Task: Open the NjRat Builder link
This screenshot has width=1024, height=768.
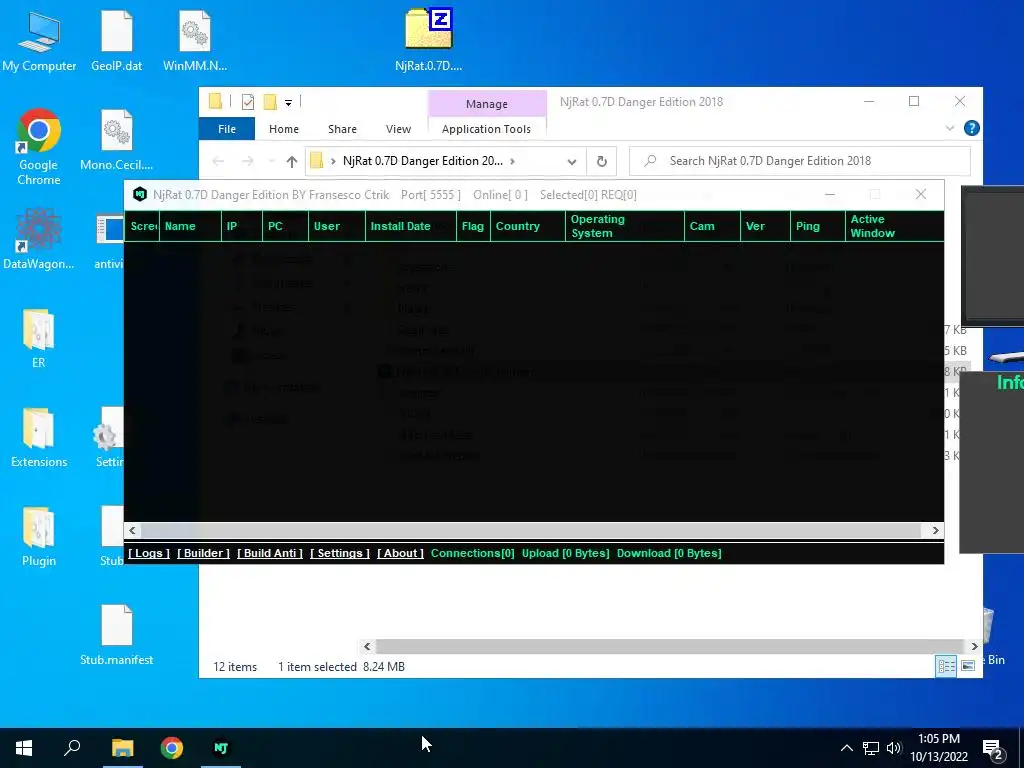Action: click(203, 553)
